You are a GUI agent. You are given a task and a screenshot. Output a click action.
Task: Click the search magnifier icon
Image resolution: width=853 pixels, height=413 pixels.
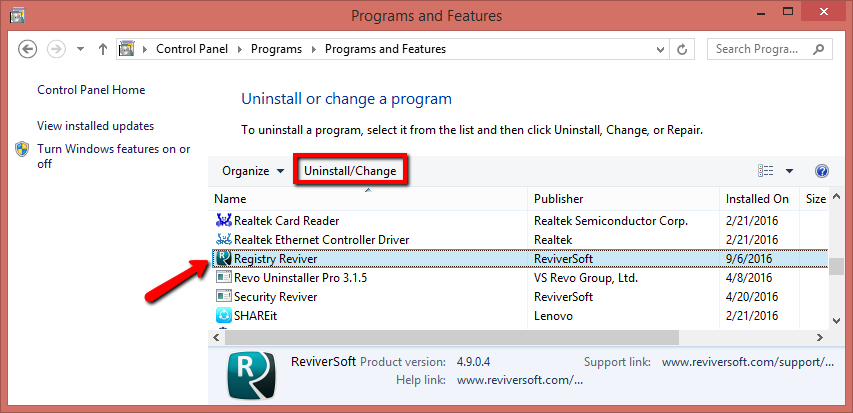pos(818,50)
